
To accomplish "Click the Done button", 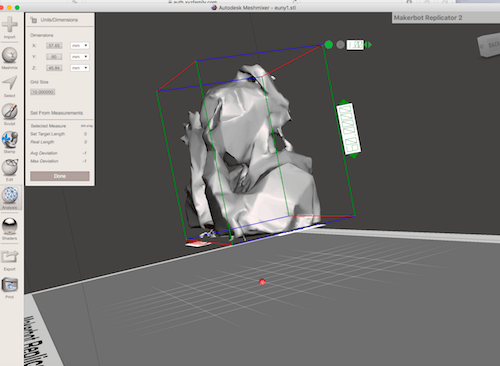I will 60,176.
